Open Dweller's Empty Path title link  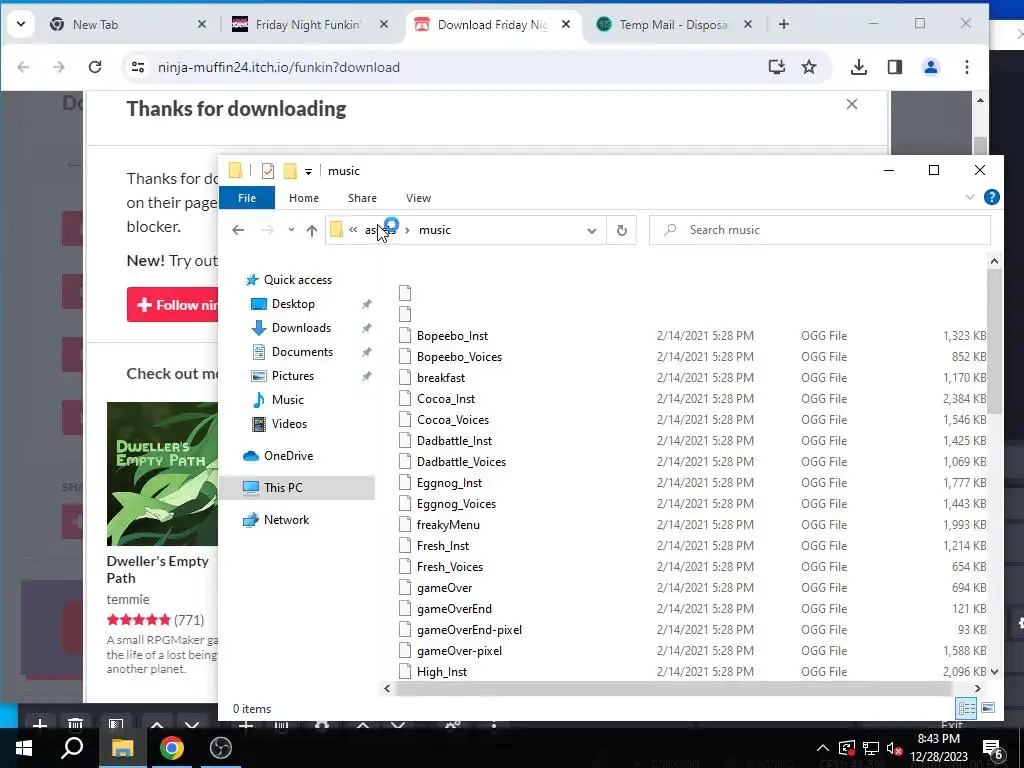click(x=157, y=569)
